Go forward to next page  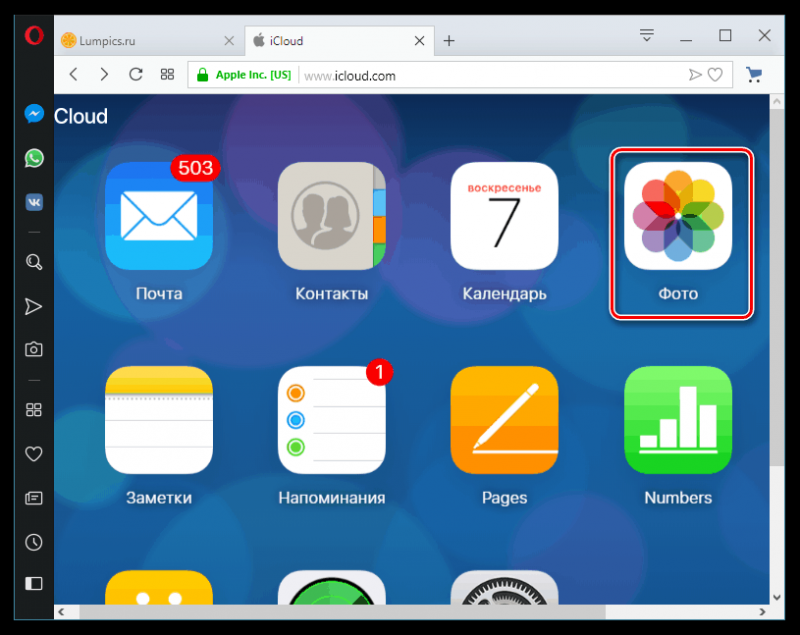[x=104, y=74]
